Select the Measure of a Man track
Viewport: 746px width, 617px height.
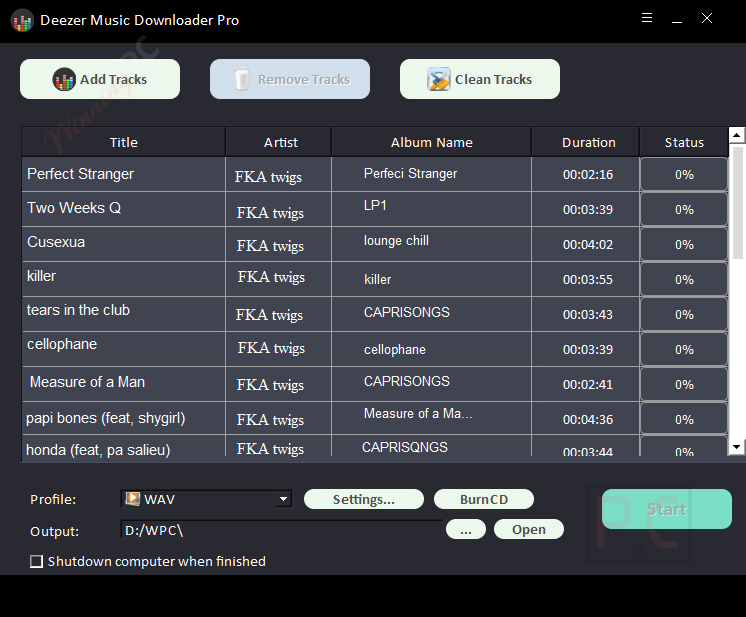point(88,382)
